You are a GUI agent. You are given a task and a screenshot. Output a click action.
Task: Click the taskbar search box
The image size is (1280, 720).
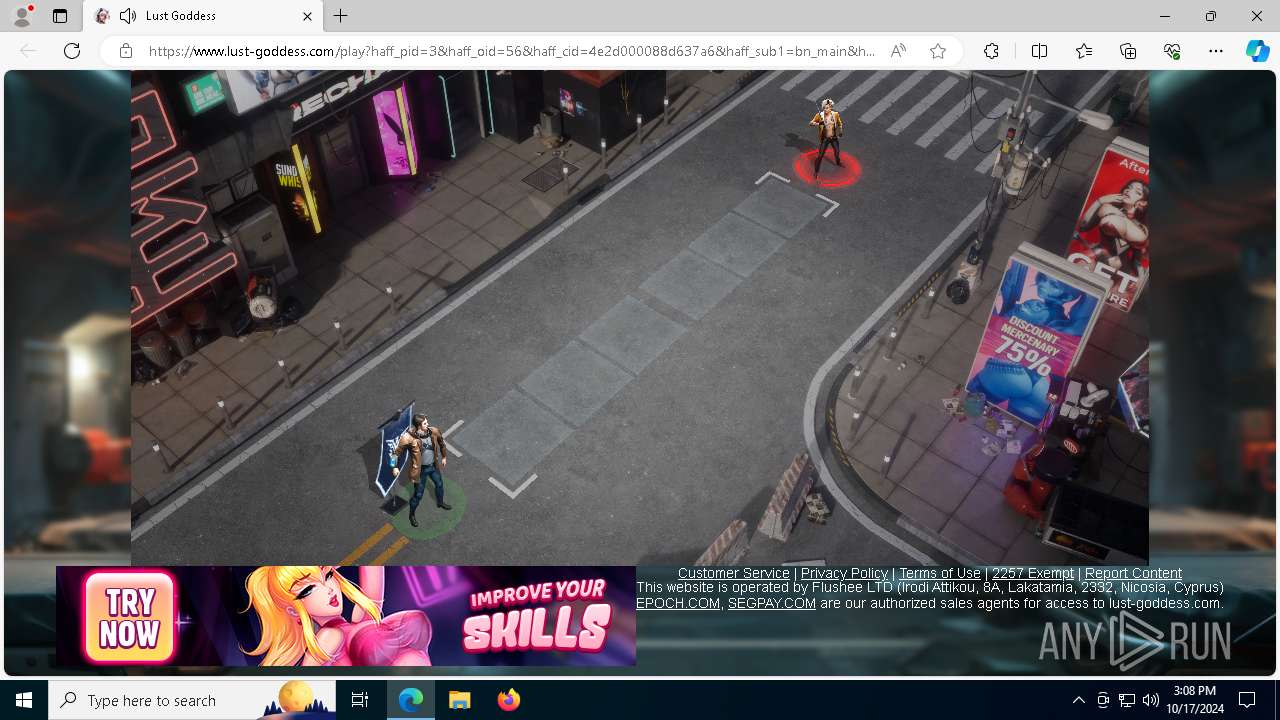192,700
